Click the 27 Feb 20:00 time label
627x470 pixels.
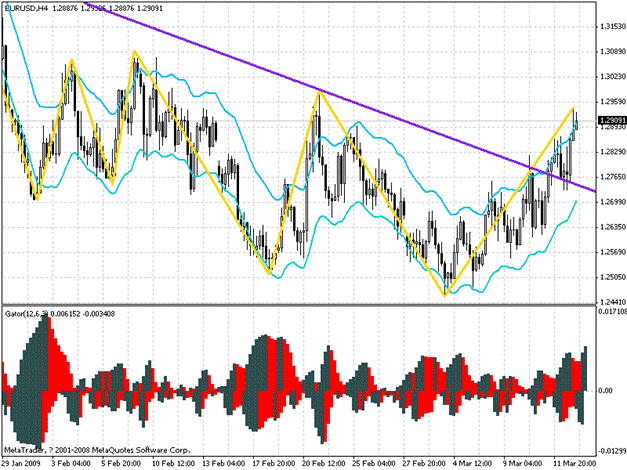(425, 463)
